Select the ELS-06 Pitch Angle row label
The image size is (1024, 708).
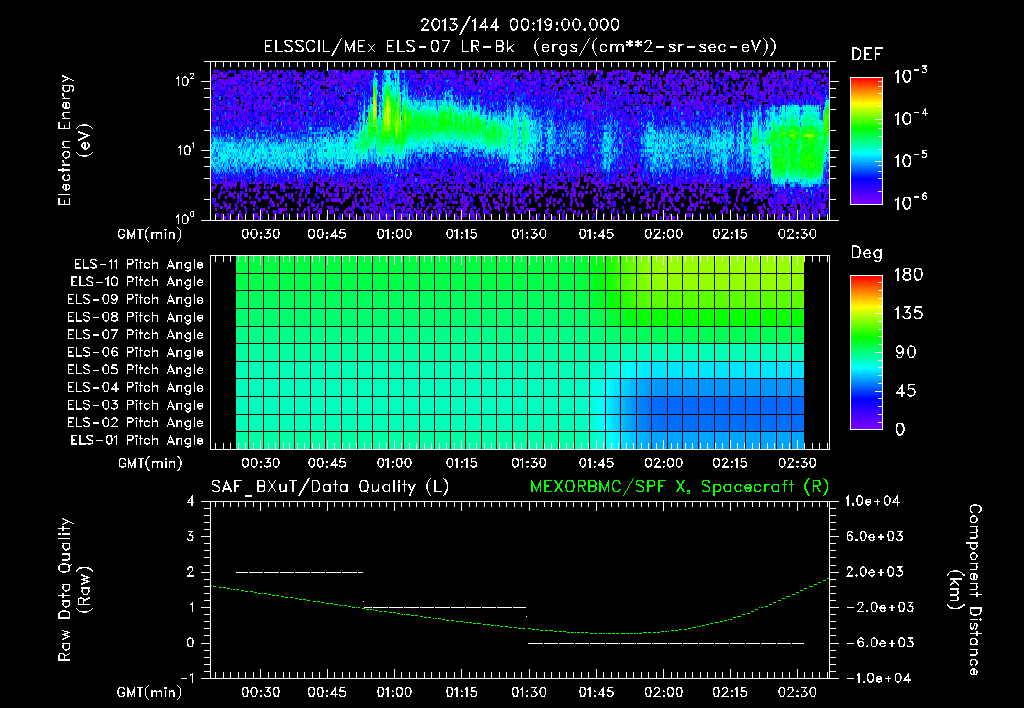(x=136, y=353)
